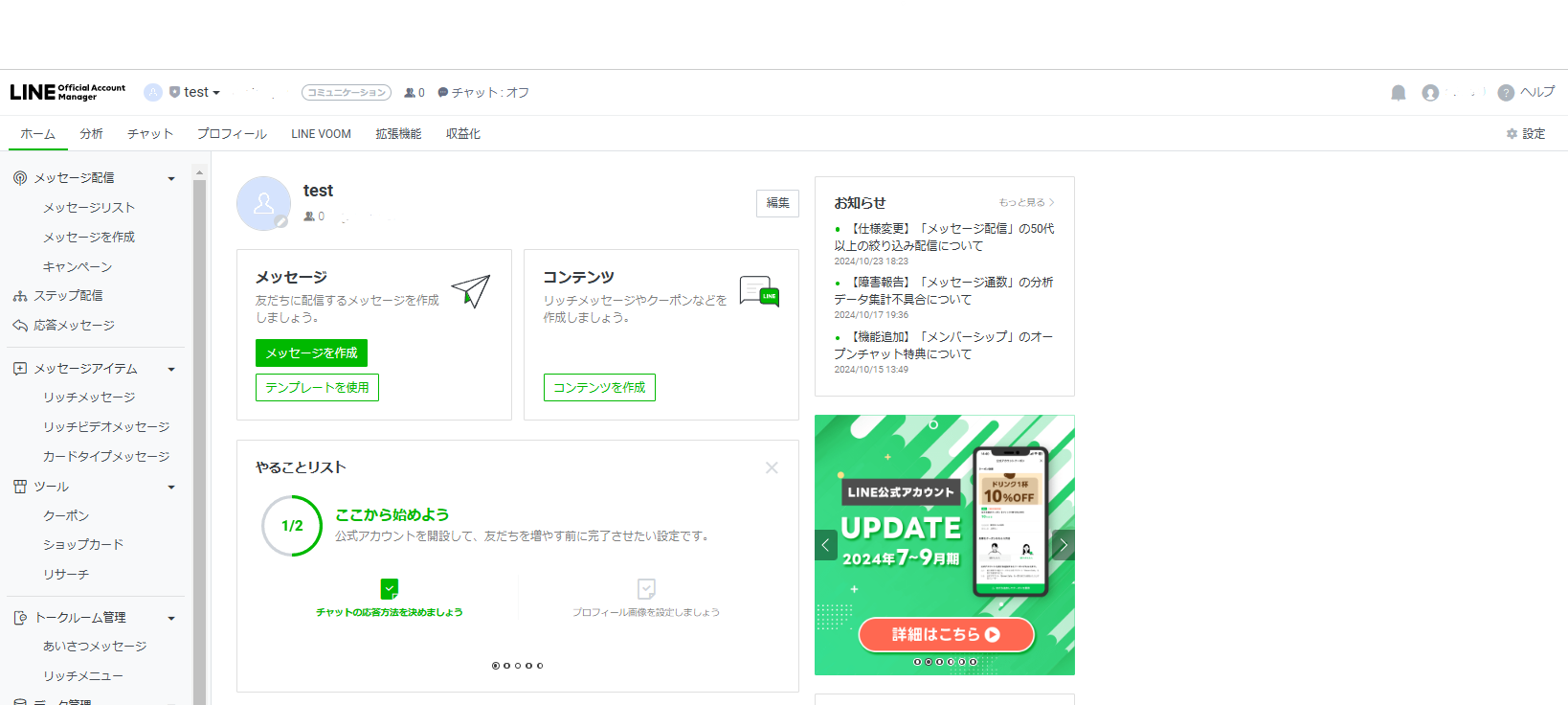Click the settings gear icon
This screenshot has height=705, width=1568.
1512,134
